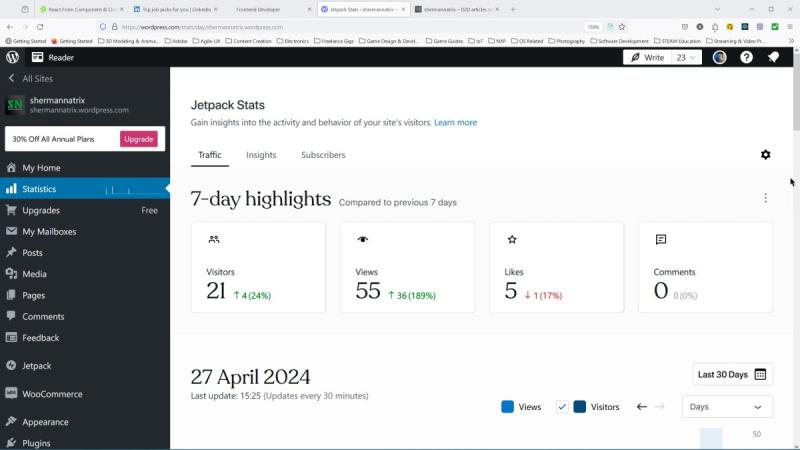
Task: Open the calendar icon in Last 30 Days
Action: [x=760, y=374]
